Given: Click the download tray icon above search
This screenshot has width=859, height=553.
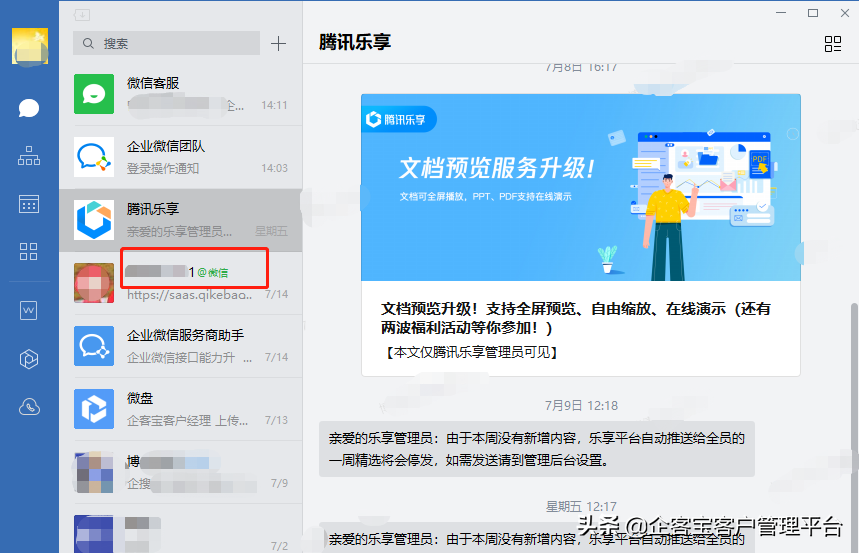Looking at the screenshot, I should 82,14.
